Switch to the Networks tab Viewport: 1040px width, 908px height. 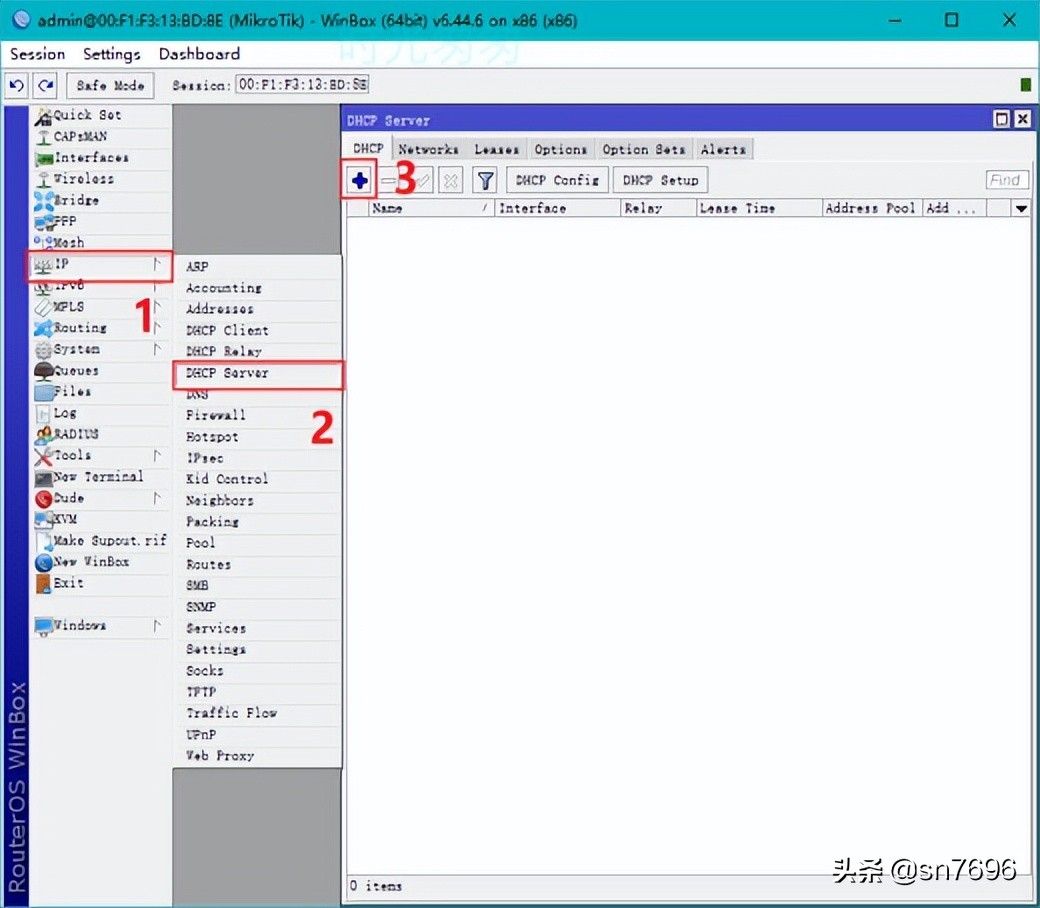point(428,149)
